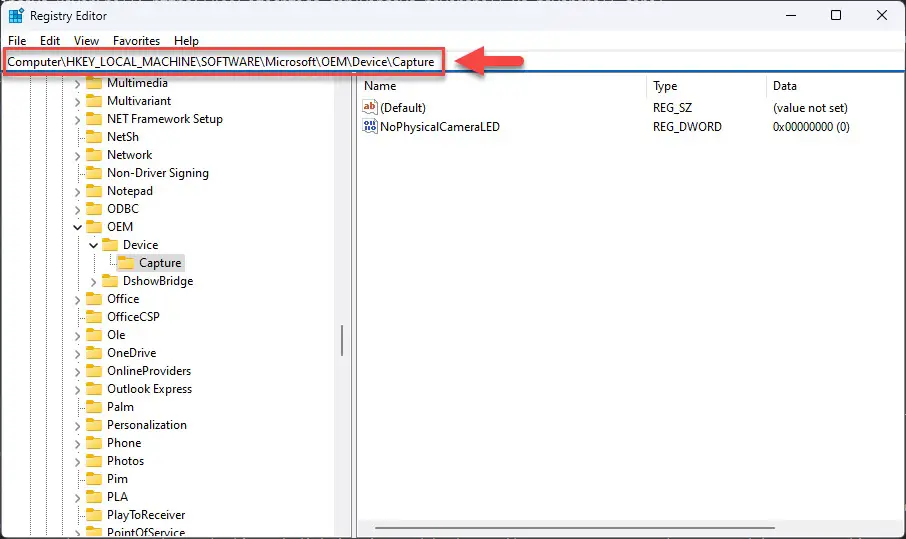906x539 pixels.
Task: Open the File menu
Action: coord(17,40)
